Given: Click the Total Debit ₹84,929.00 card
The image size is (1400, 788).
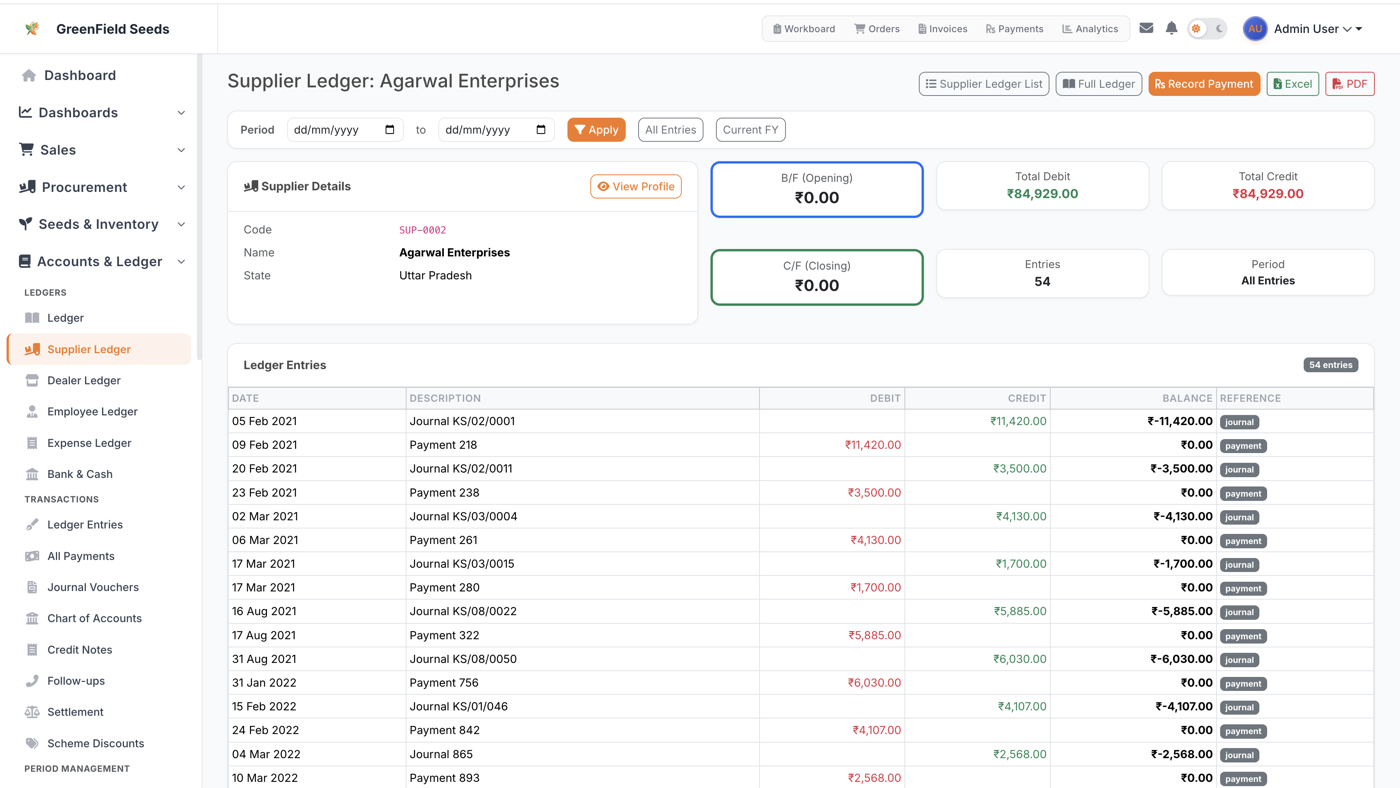Looking at the screenshot, I should (x=1042, y=186).
